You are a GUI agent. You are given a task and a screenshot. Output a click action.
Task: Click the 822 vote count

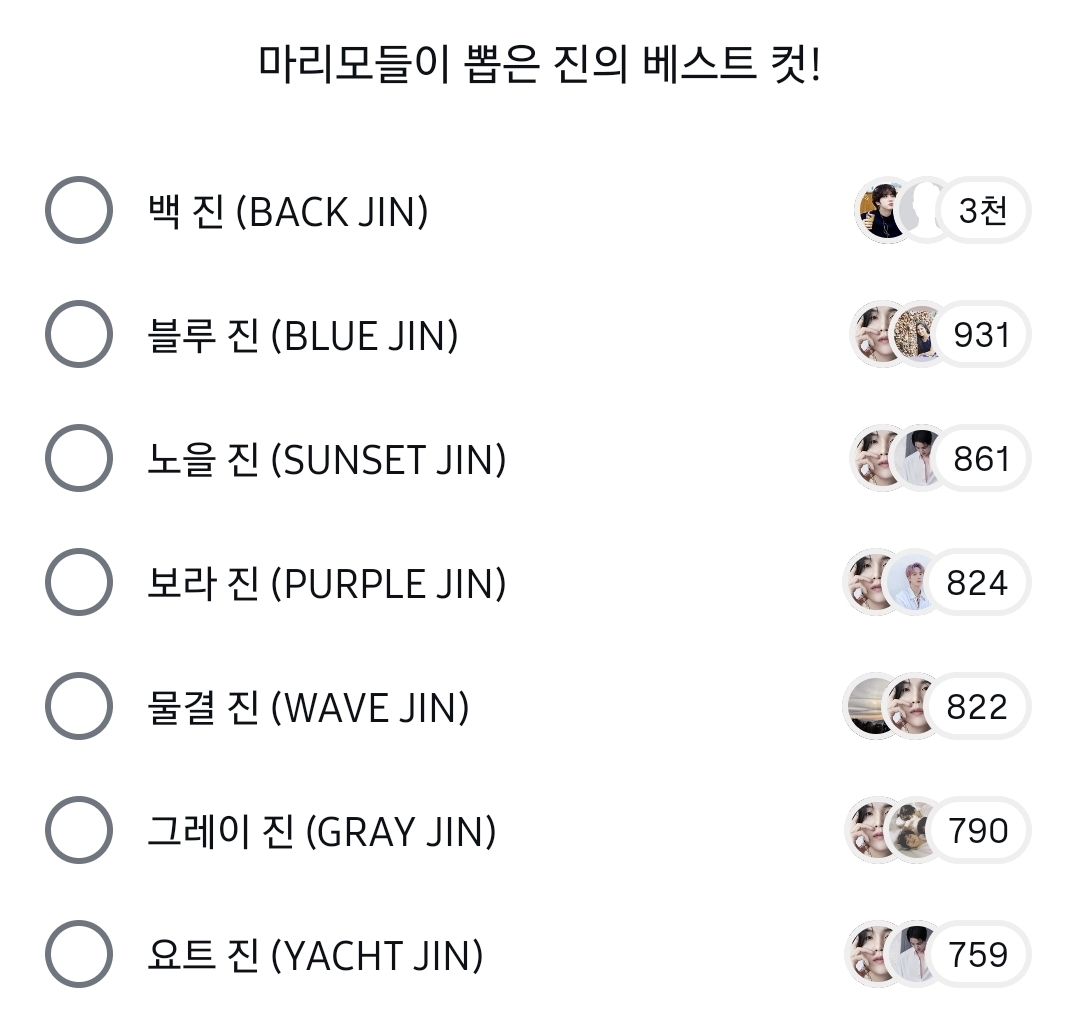tap(977, 707)
